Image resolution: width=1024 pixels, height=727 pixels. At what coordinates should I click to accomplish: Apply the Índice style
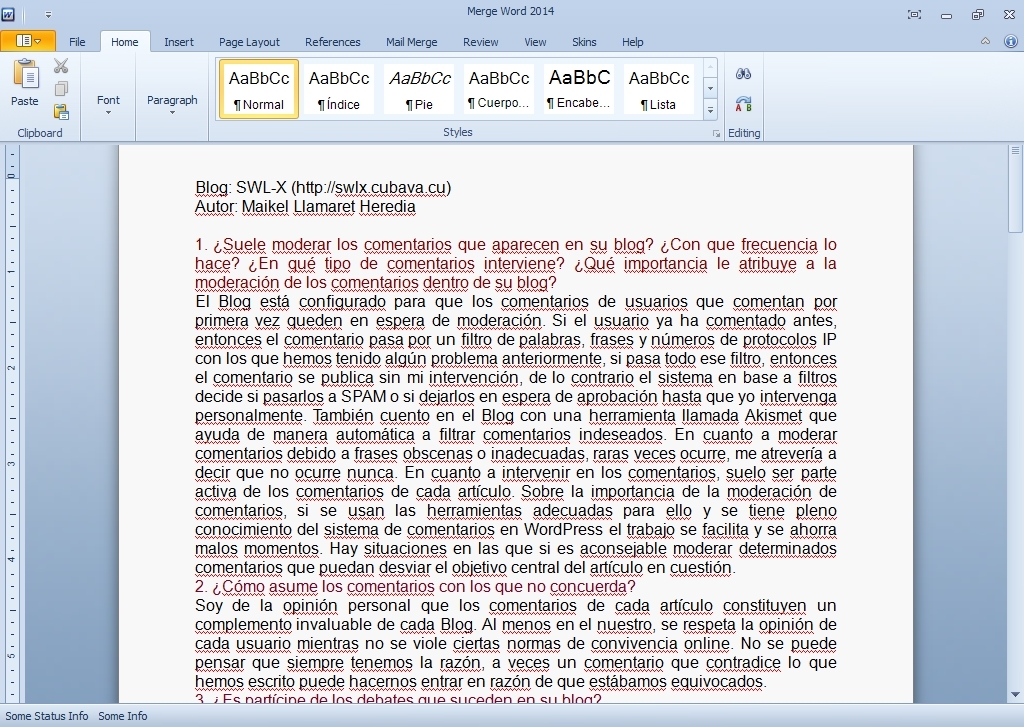coord(339,89)
